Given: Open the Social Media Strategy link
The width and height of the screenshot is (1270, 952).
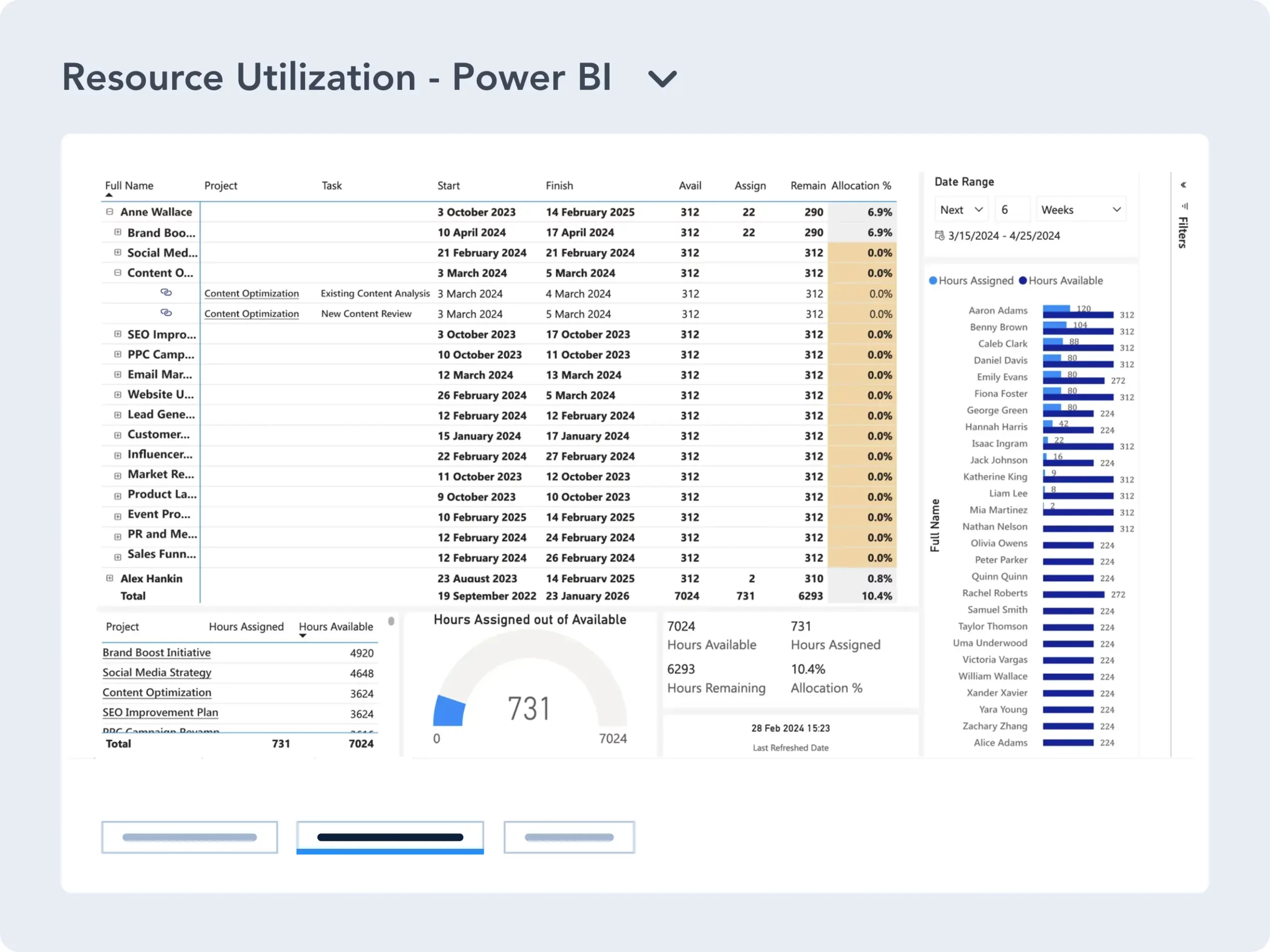Looking at the screenshot, I should point(157,672).
